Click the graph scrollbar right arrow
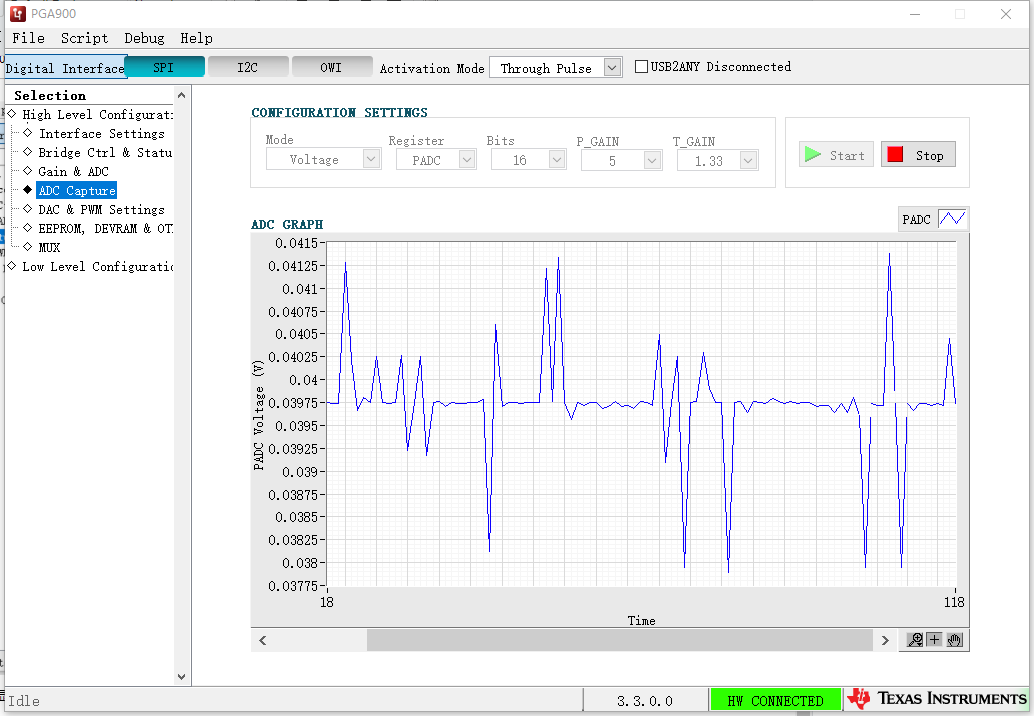The image size is (1034, 716). (x=885, y=640)
